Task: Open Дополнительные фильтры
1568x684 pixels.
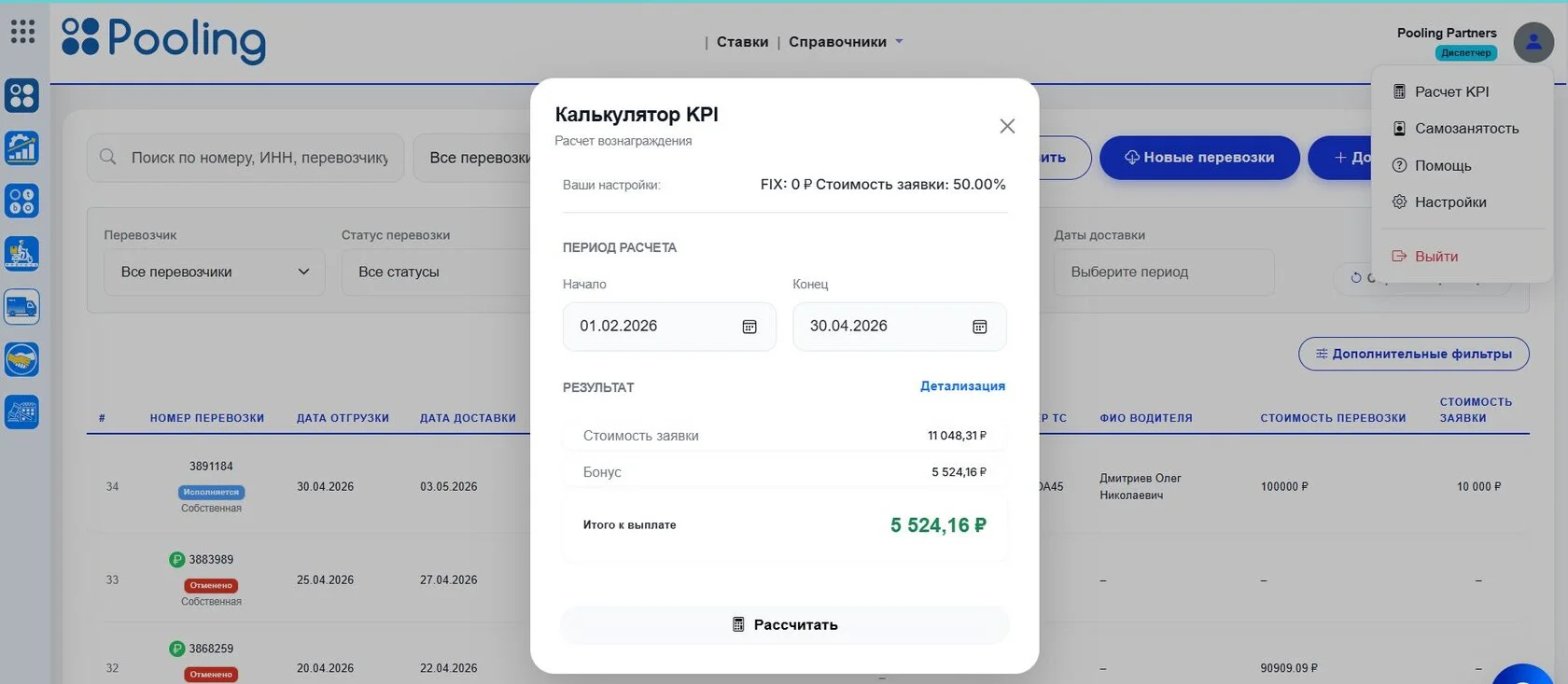Action: click(1414, 354)
